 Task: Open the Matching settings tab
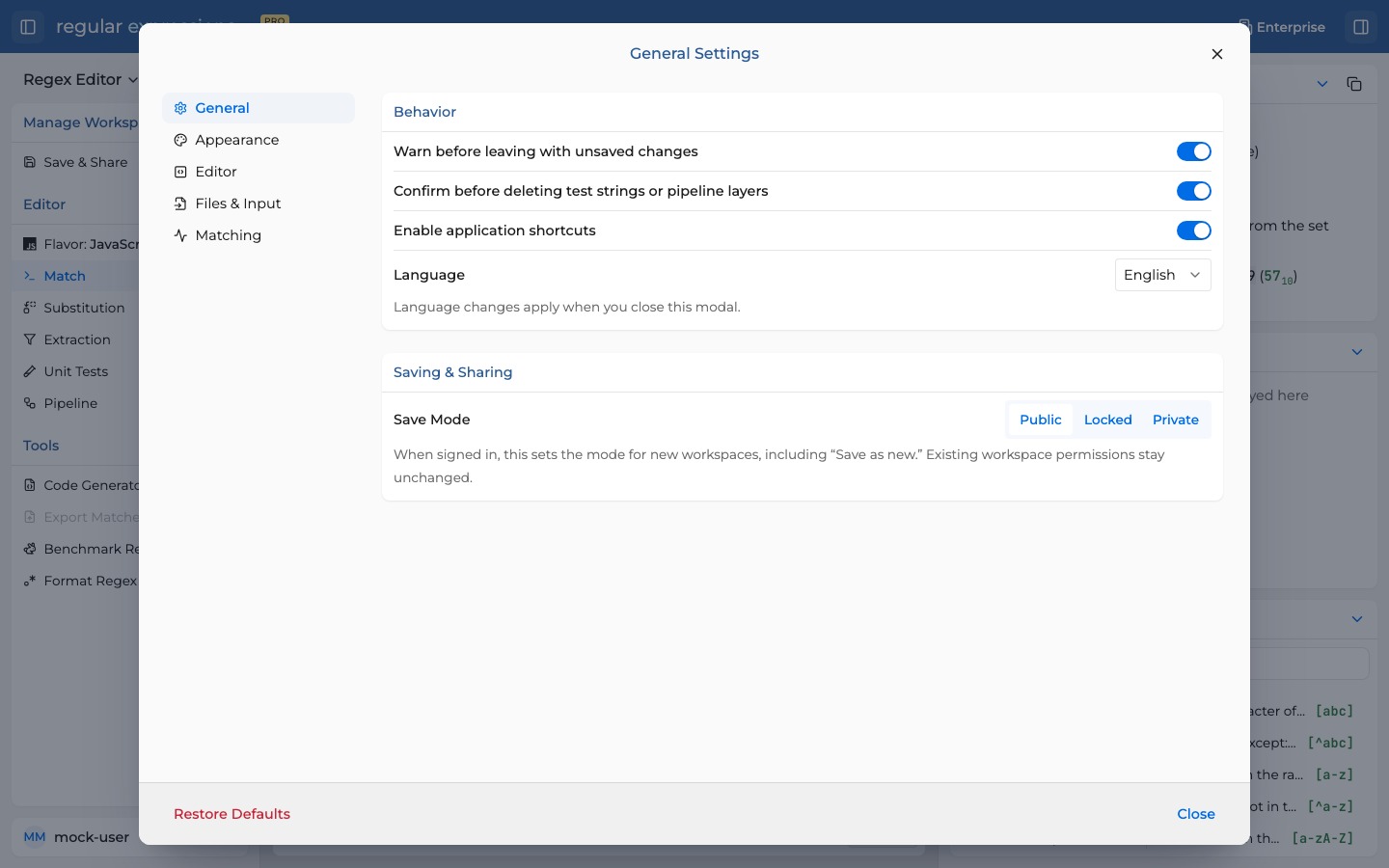coord(259,235)
